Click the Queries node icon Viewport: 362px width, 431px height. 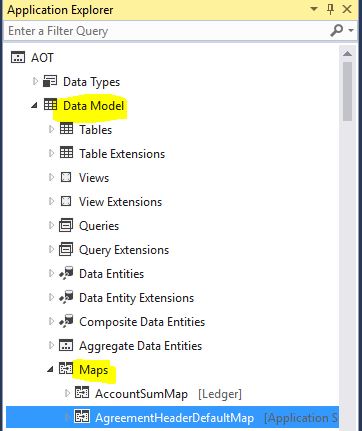click(x=66, y=225)
